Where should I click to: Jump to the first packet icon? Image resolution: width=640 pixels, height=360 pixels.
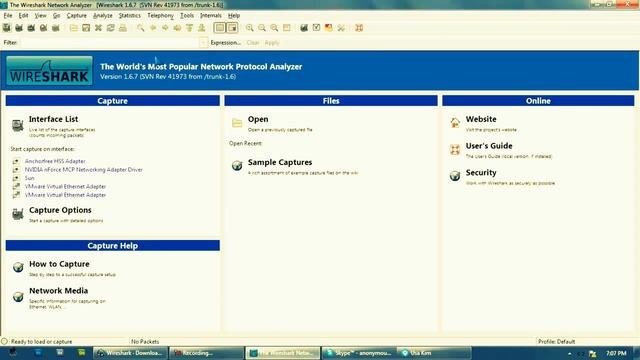(x=189, y=28)
